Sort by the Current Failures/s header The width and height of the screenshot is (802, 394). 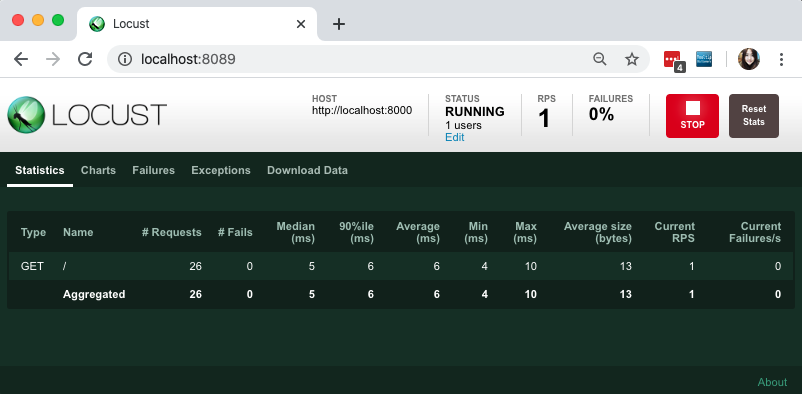tap(755, 232)
